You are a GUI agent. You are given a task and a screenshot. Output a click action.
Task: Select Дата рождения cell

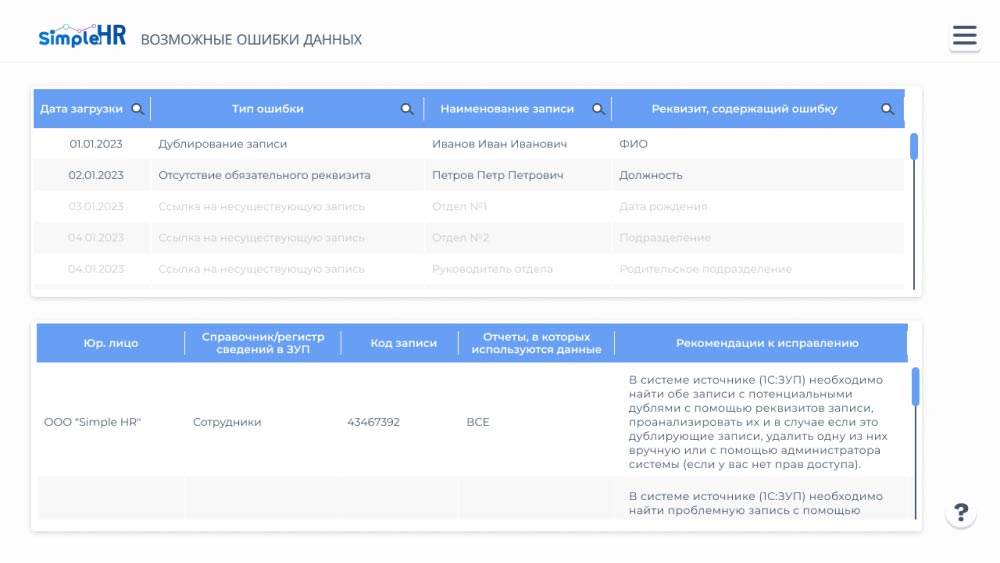[x=663, y=206]
